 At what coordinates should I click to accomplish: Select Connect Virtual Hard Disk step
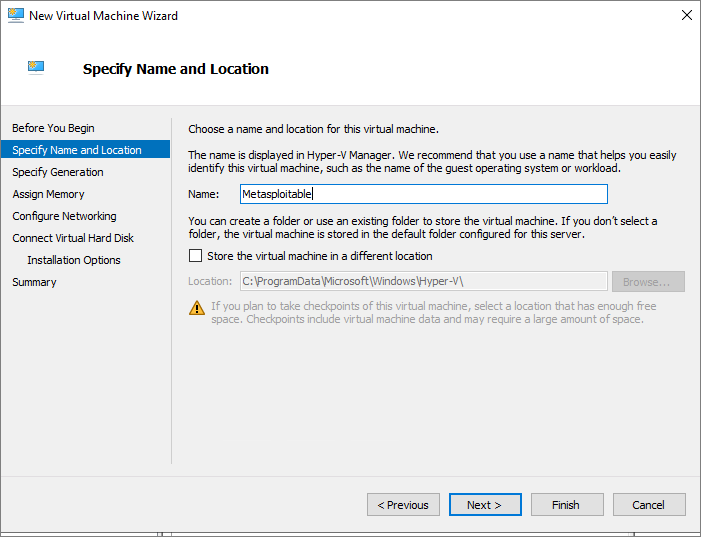(x=73, y=238)
